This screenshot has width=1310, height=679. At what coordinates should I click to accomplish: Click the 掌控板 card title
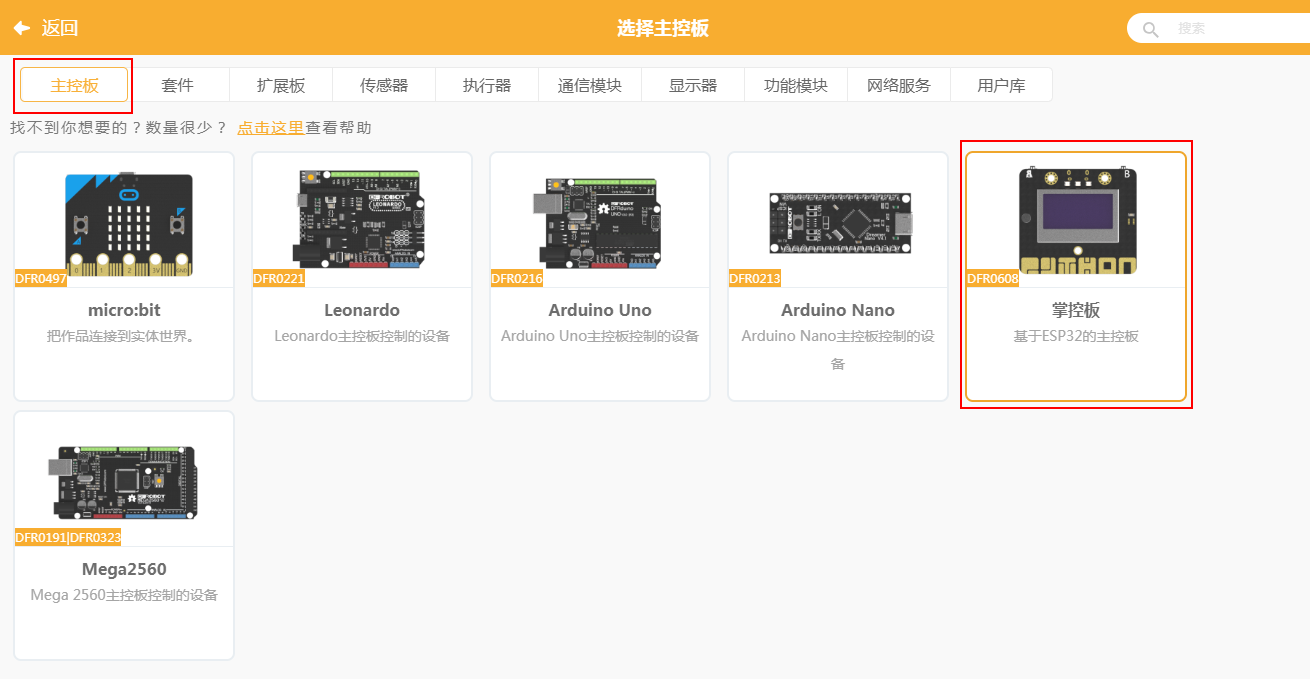point(1076,310)
